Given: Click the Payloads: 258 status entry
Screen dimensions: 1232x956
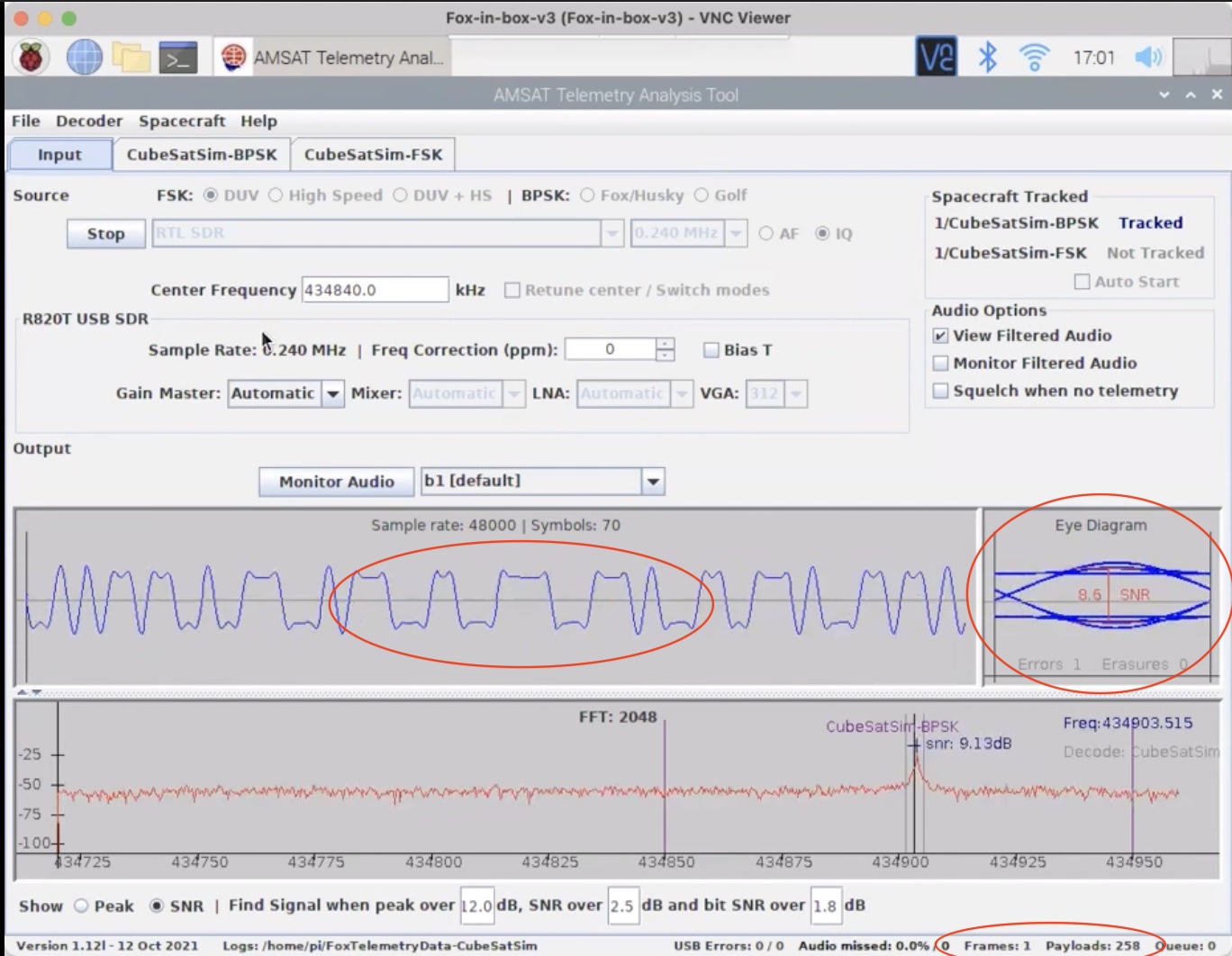Looking at the screenshot, I should click(x=1092, y=946).
